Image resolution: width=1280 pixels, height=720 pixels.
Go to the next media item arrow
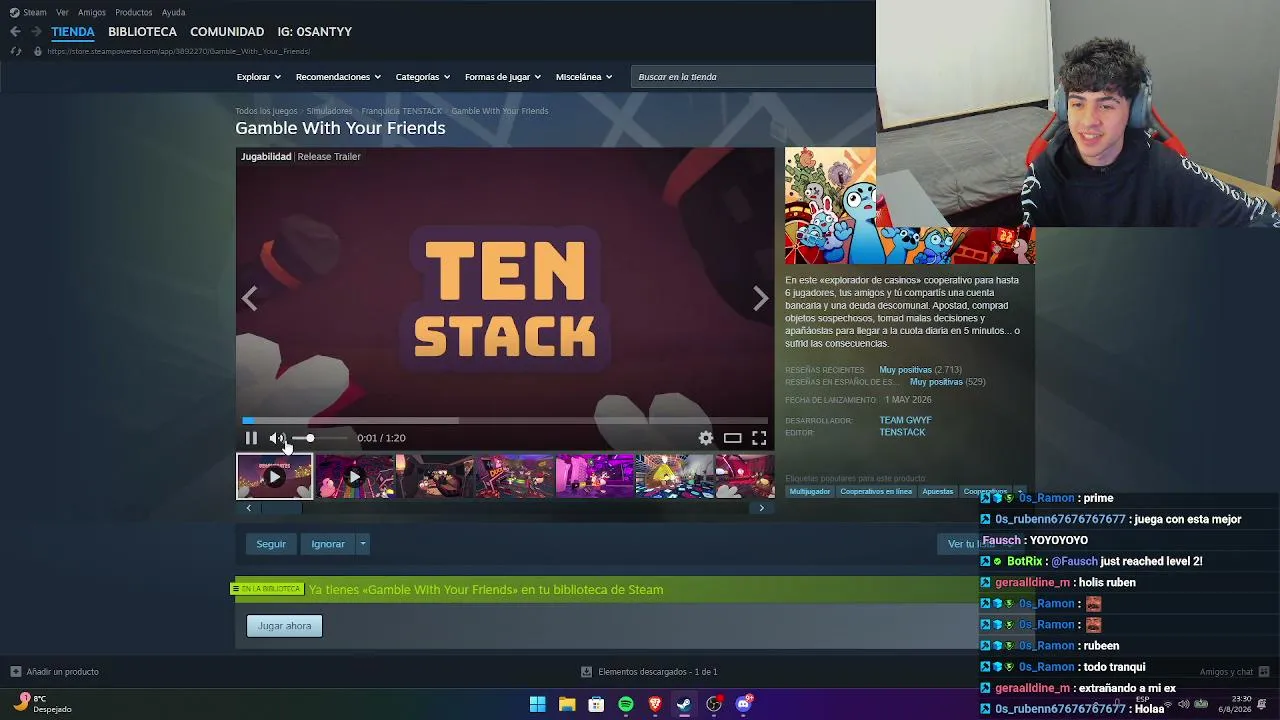tap(761, 298)
